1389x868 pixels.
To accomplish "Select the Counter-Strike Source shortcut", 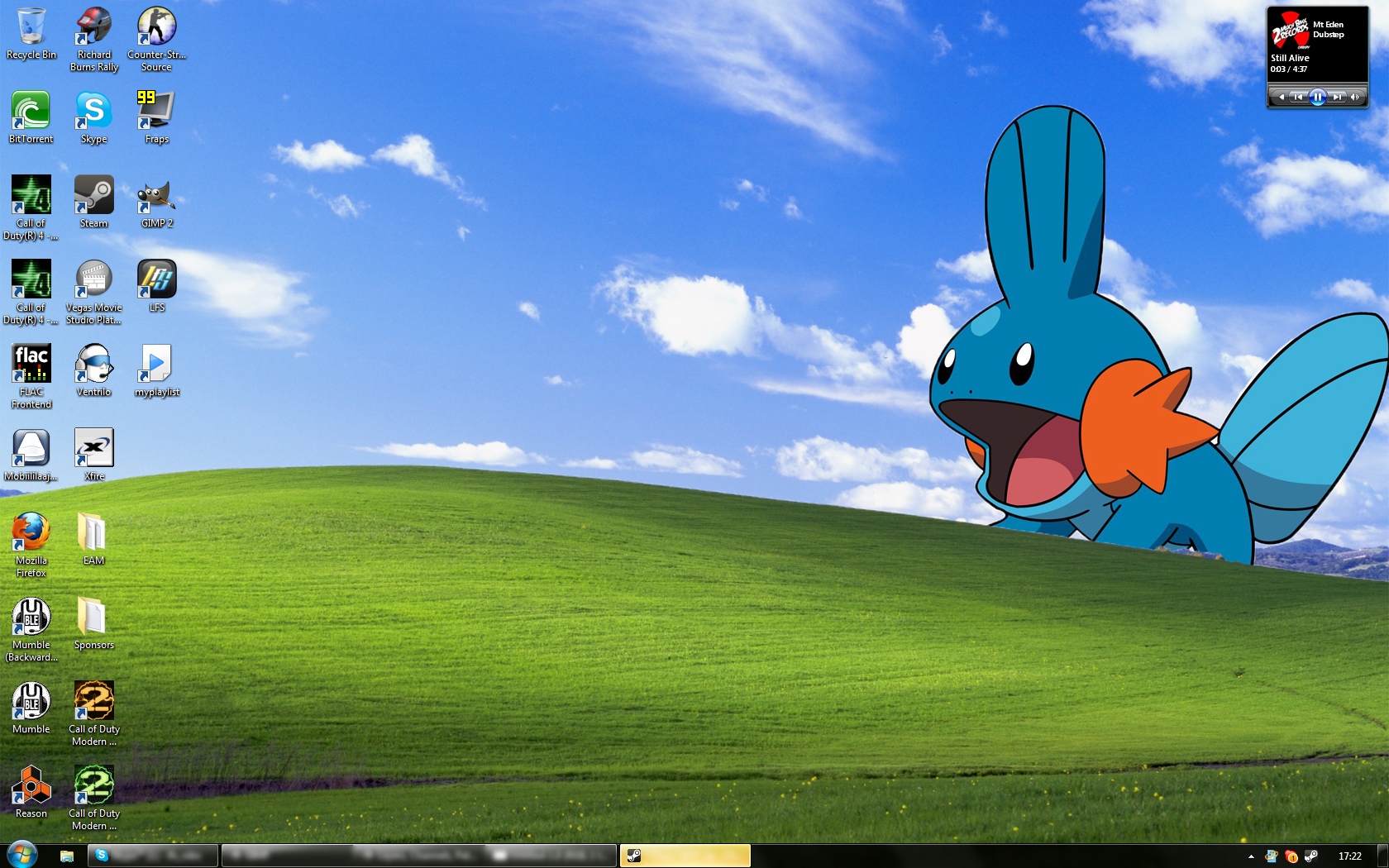I will pyautogui.click(x=156, y=39).
